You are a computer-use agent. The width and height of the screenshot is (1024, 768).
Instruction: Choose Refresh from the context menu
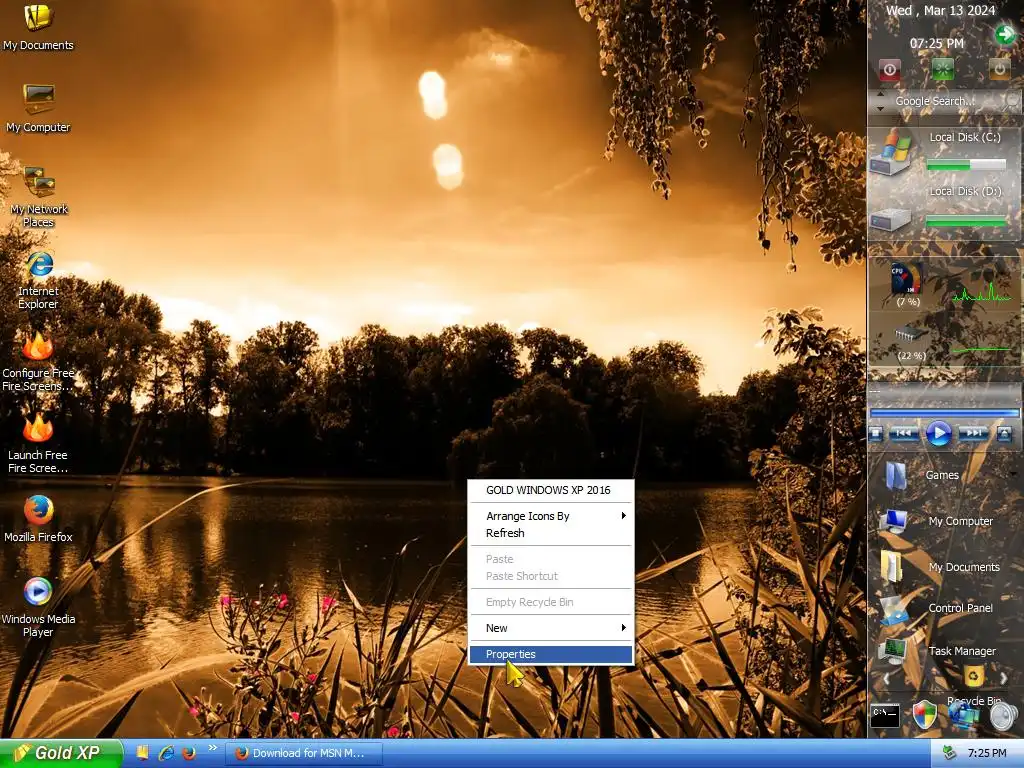click(551, 533)
